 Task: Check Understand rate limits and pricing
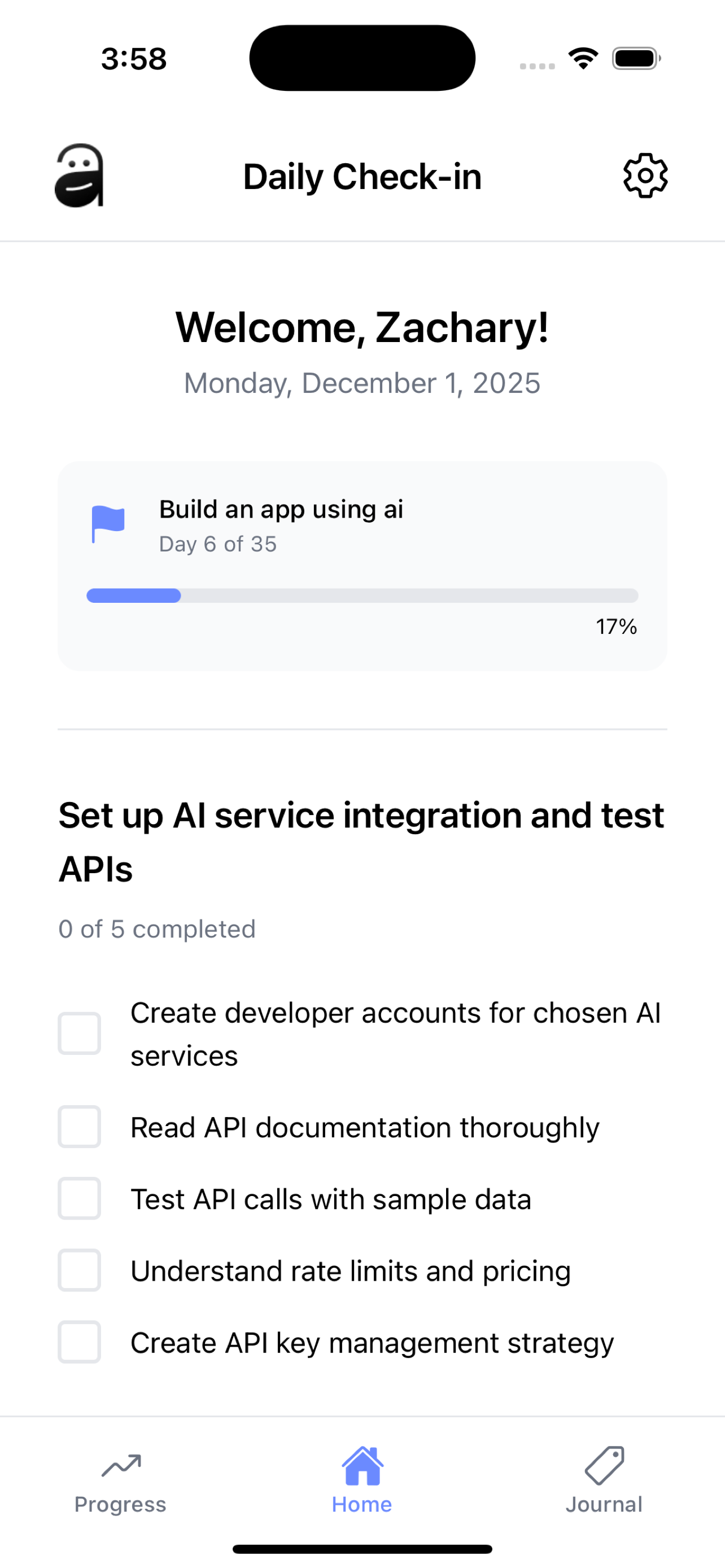click(79, 1271)
